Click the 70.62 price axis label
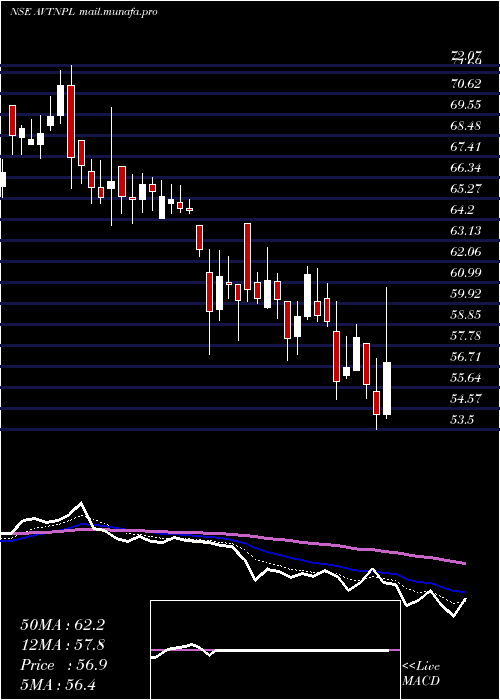 coord(466,83)
